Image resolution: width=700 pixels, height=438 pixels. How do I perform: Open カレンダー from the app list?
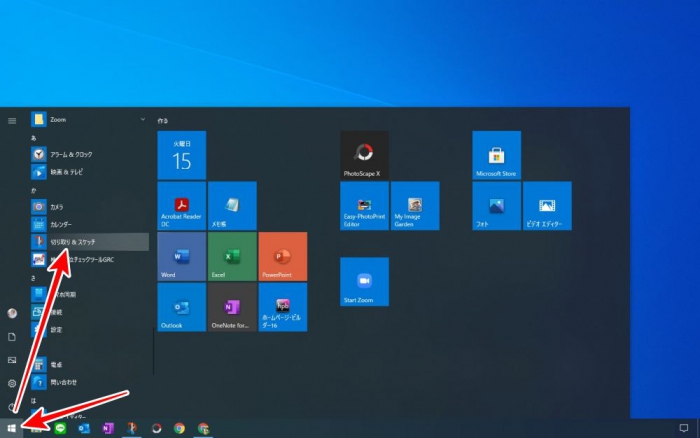coord(89,224)
